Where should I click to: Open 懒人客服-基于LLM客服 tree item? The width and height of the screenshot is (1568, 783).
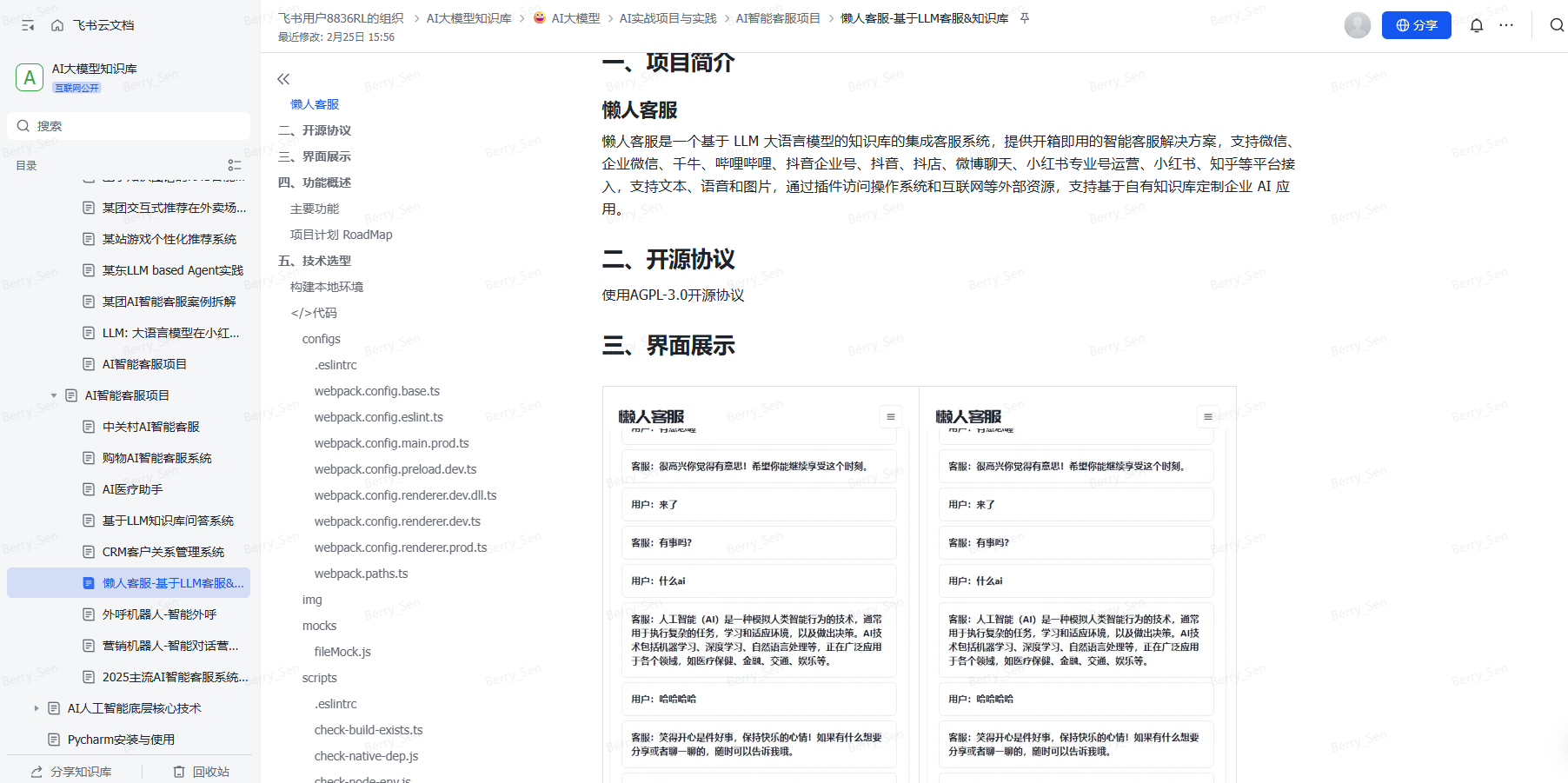pyautogui.click(x=129, y=583)
